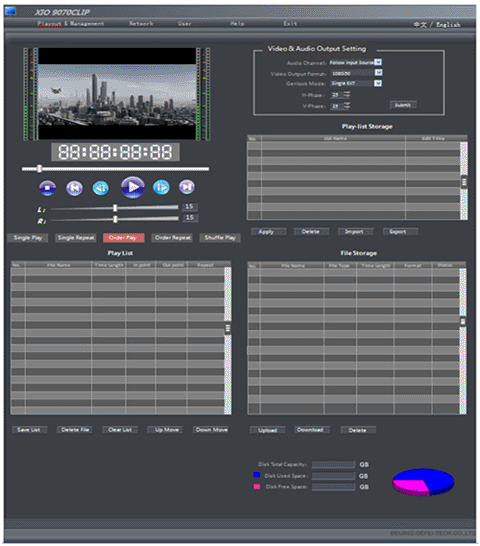Select Single Repeat mode

click(x=76, y=238)
